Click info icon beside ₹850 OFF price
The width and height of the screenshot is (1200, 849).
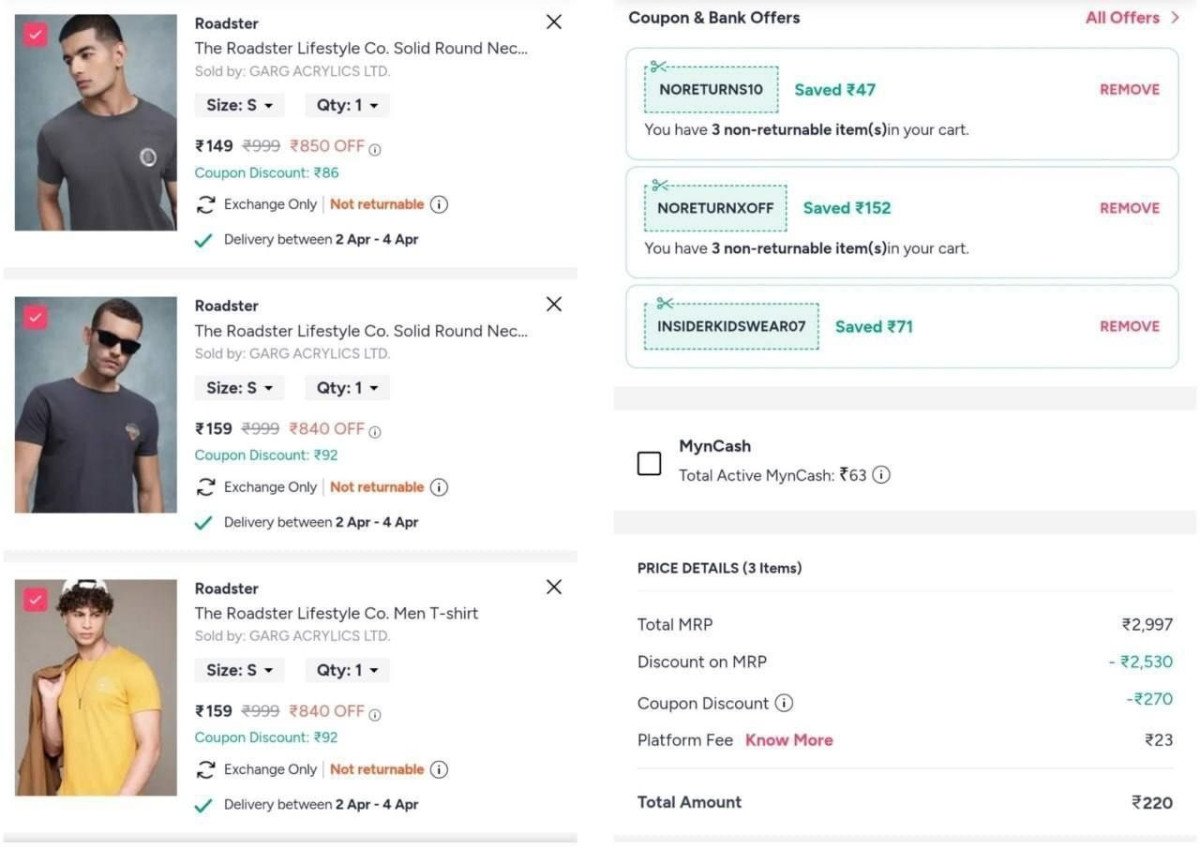tap(375, 149)
